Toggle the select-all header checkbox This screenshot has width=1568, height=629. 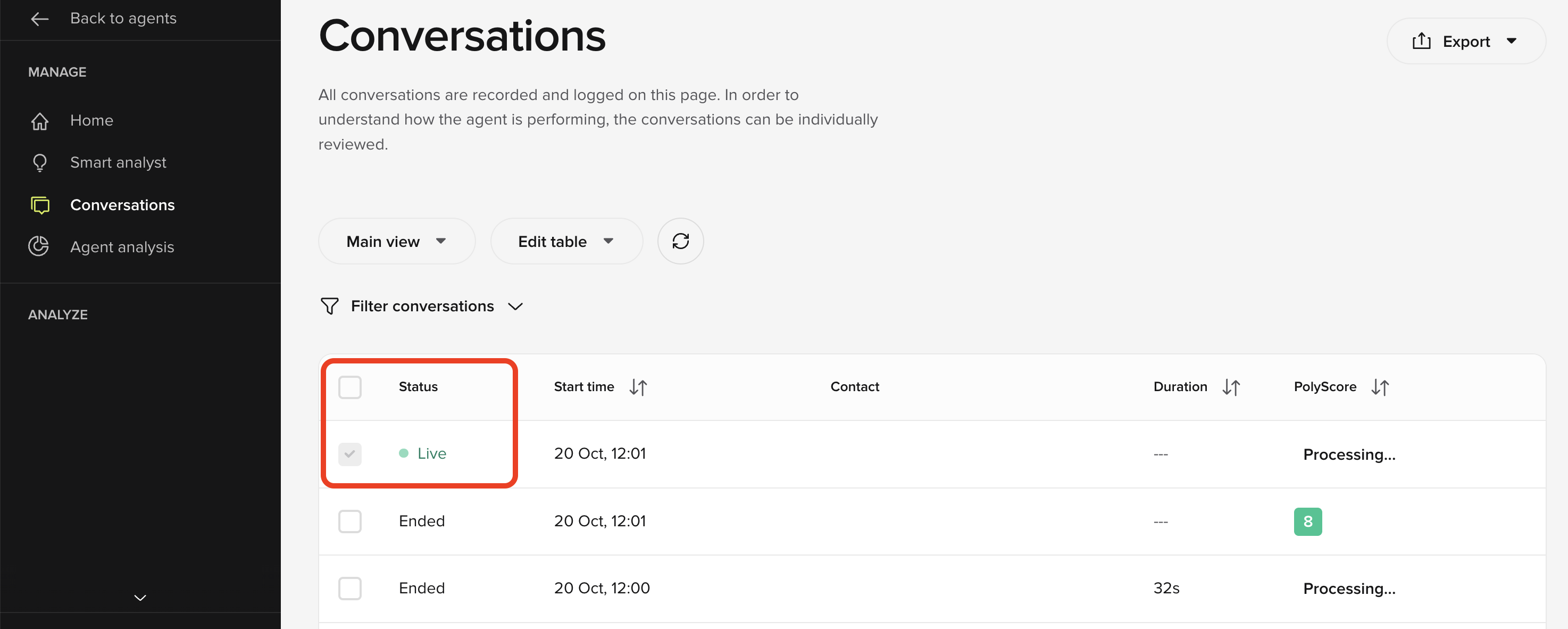coord(350,387)
